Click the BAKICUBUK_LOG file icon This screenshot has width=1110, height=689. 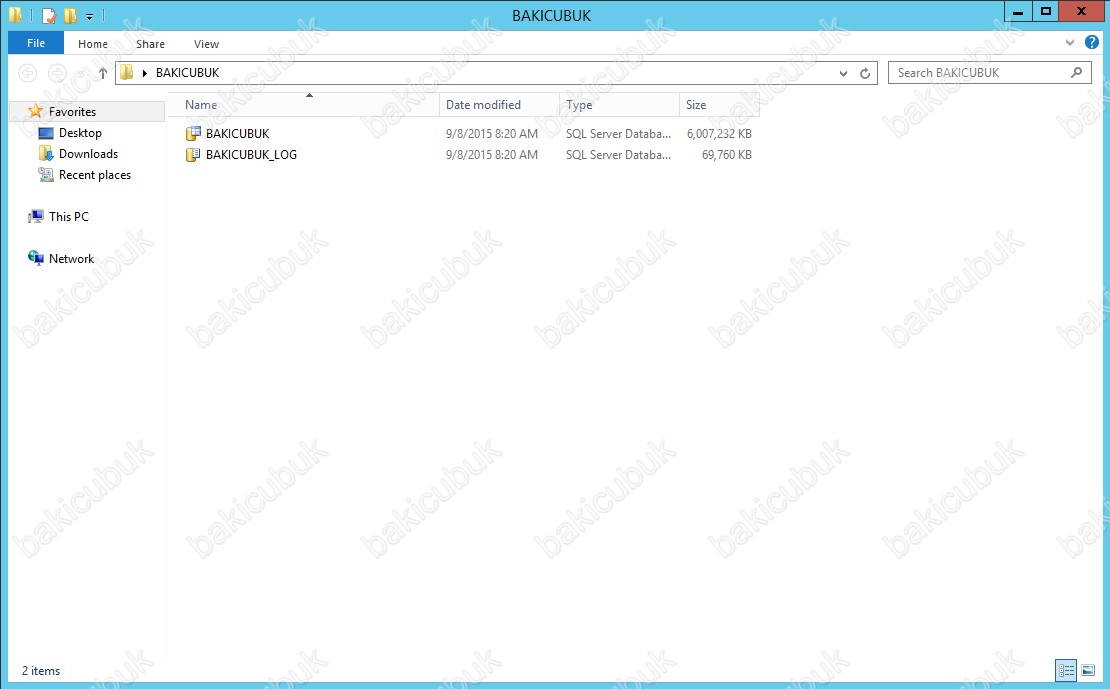click(x=193, y=154)
